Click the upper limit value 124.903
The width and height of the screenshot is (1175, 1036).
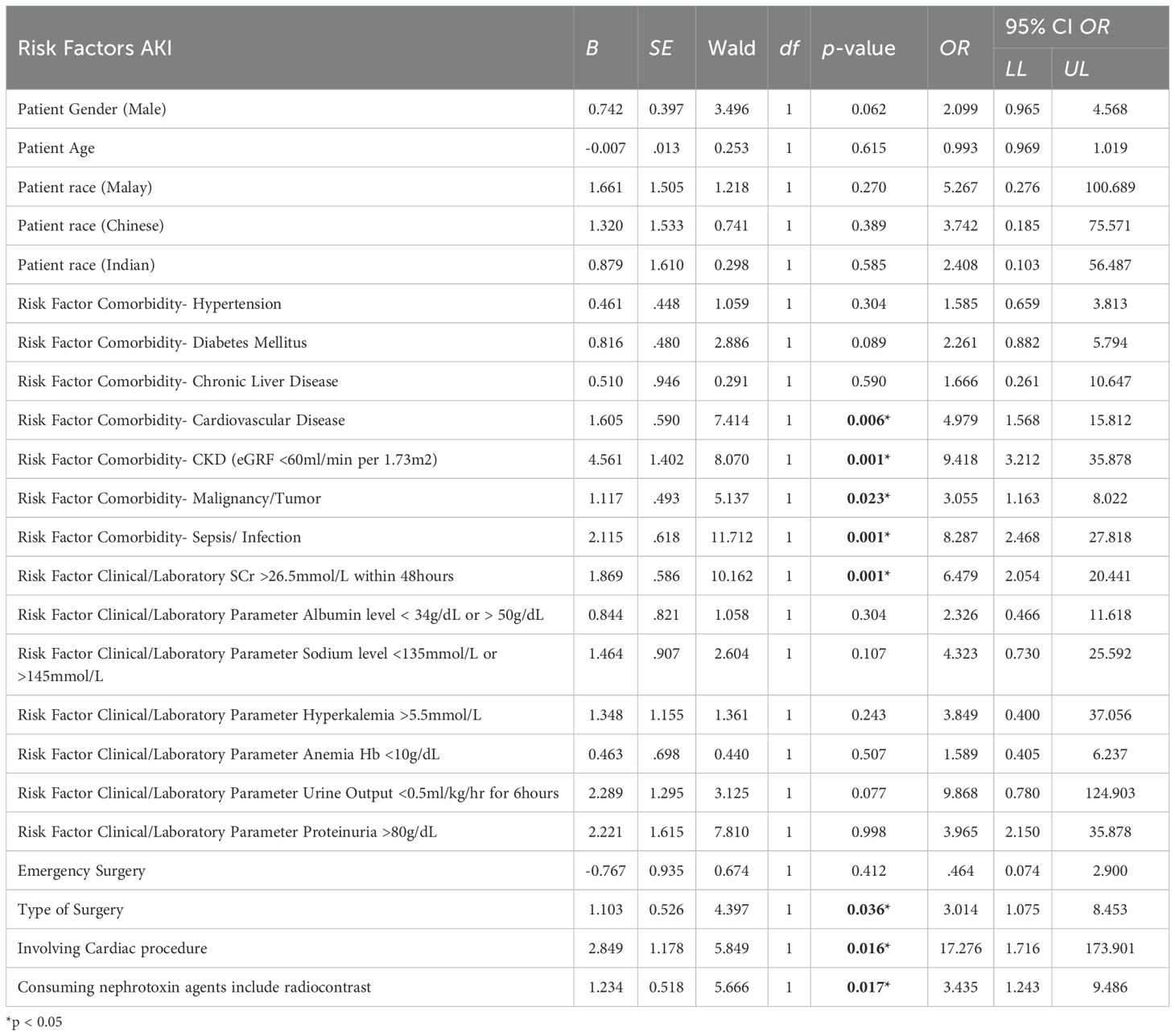(x=1110, y=793)
